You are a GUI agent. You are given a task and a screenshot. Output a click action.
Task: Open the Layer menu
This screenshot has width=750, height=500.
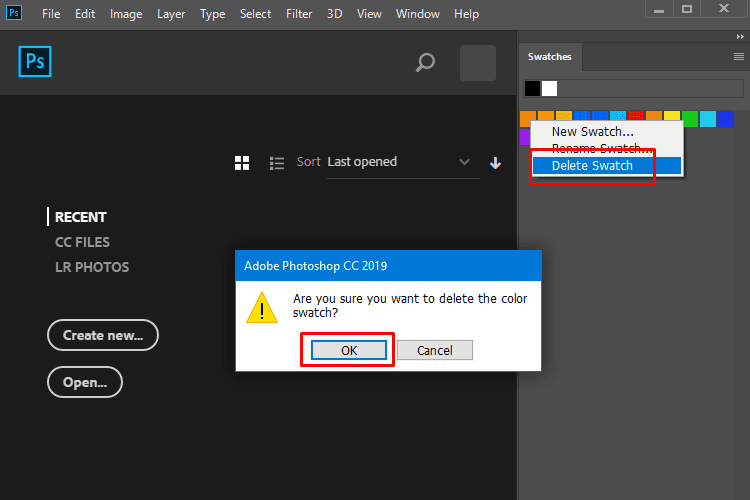click(171, 14)
